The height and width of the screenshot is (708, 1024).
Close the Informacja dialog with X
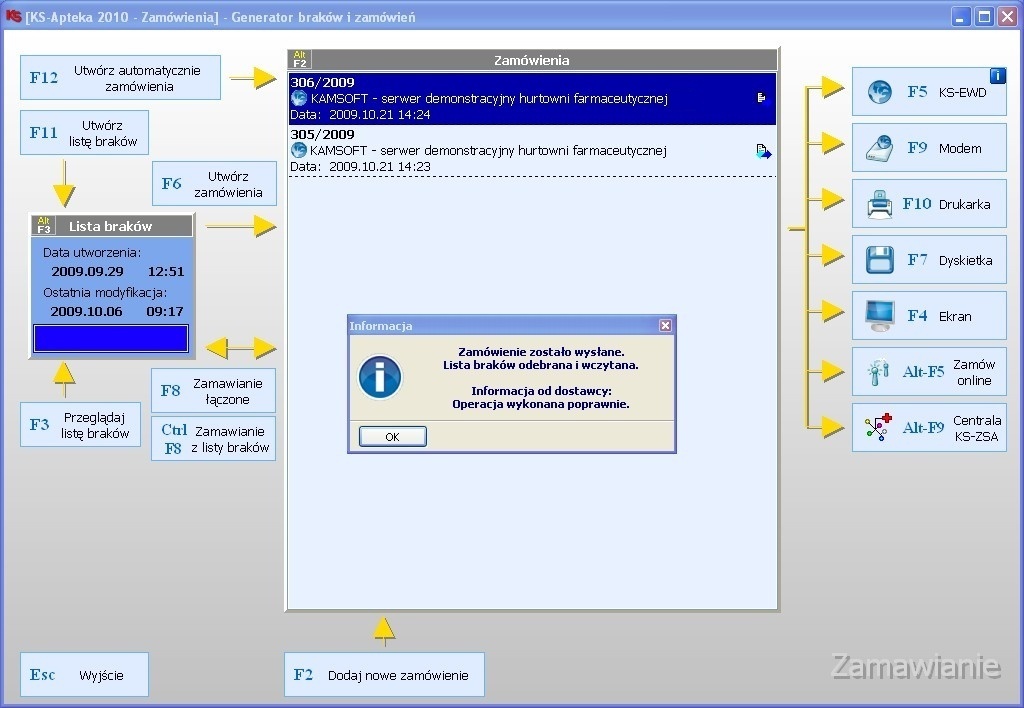pos(665,326)
